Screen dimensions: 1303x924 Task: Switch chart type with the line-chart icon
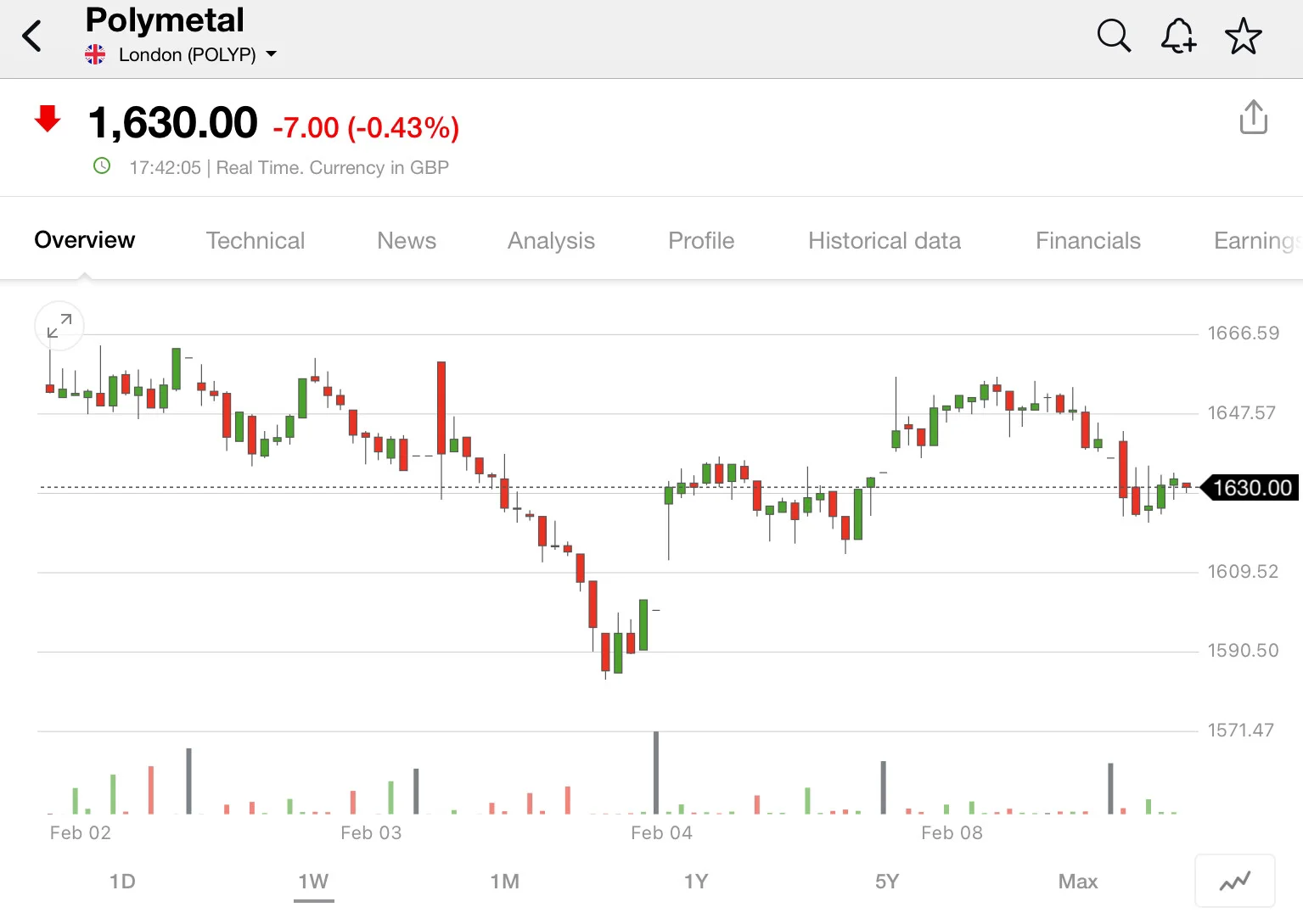tap(1235, 882)
